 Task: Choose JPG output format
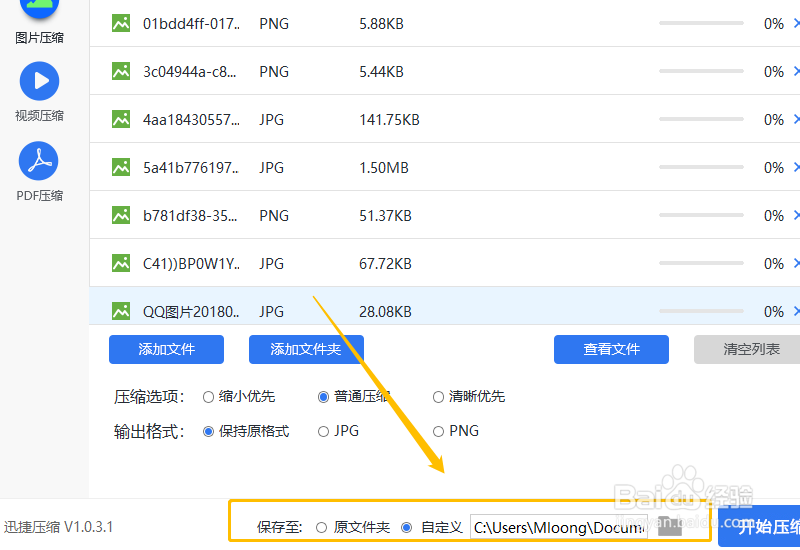pos(323,432)
